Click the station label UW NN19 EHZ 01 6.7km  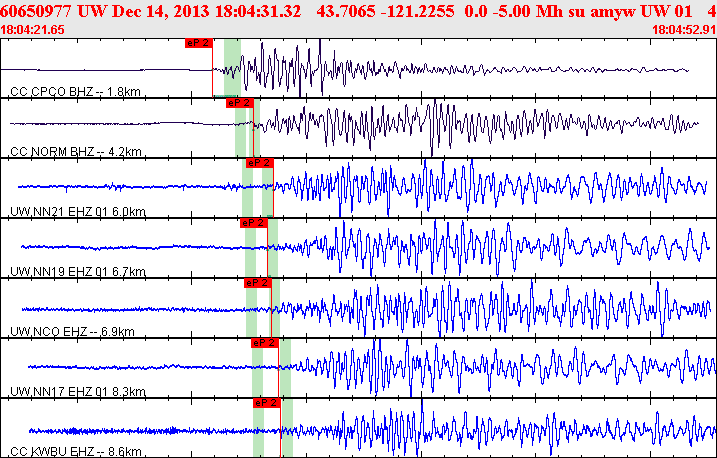(x=78, y=272)
